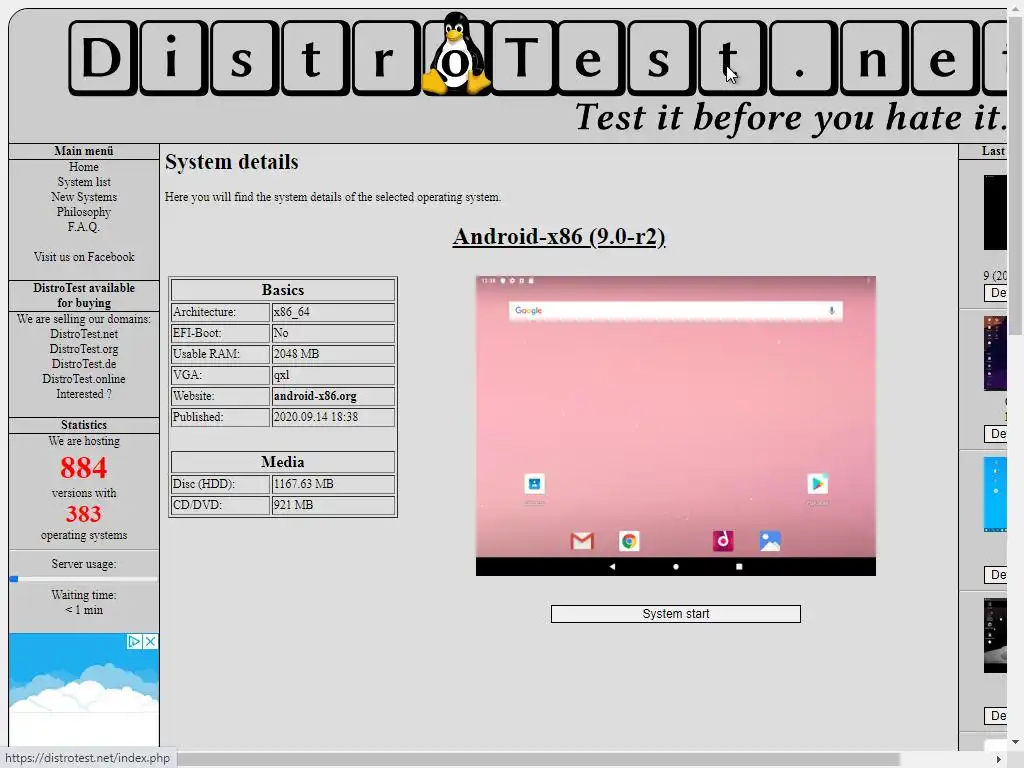Close the advertisement with X icon
The width and height of the screenshot is (1024, 768).
click(x=150, y=641)
